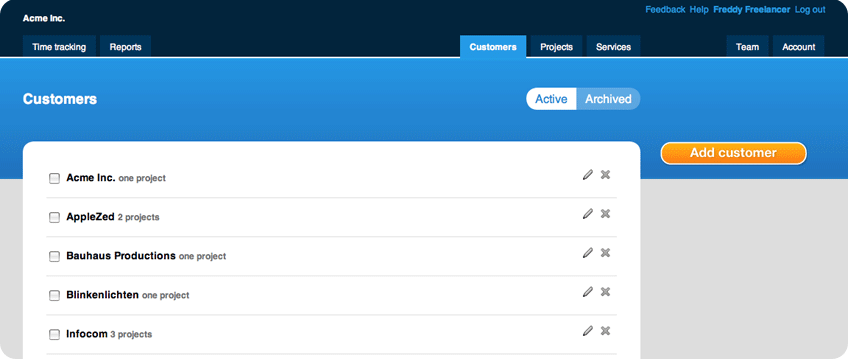This screenshot has height=360, width=848.
Task: Click '2 projects' beside AppleZed
Action: 138,217
